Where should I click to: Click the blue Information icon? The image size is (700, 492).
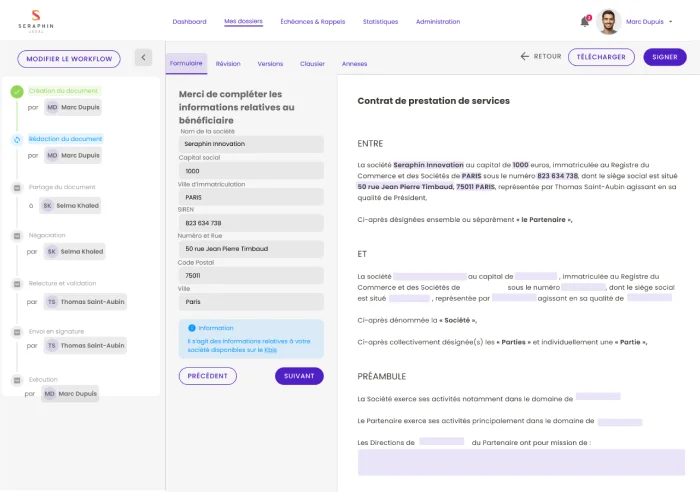pos(192,328)
